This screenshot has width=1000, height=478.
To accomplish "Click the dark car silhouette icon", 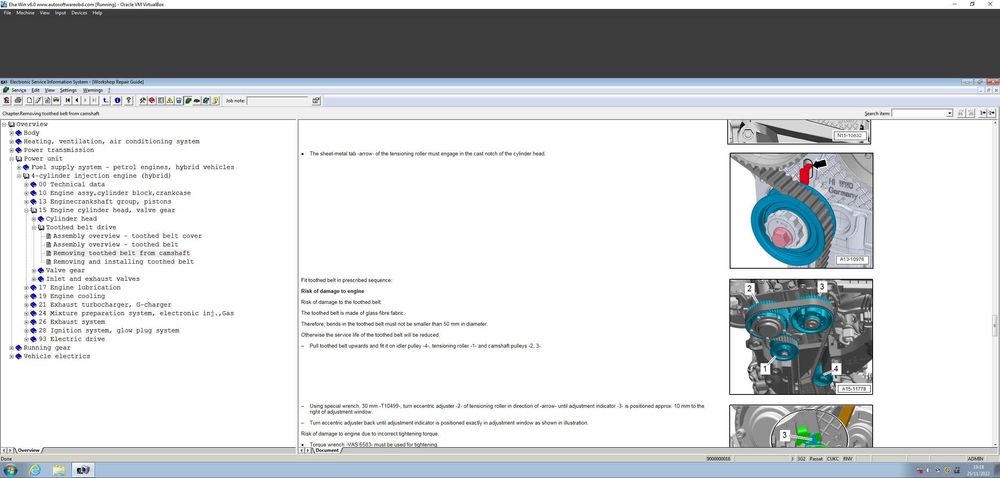I will pos(197,100).
